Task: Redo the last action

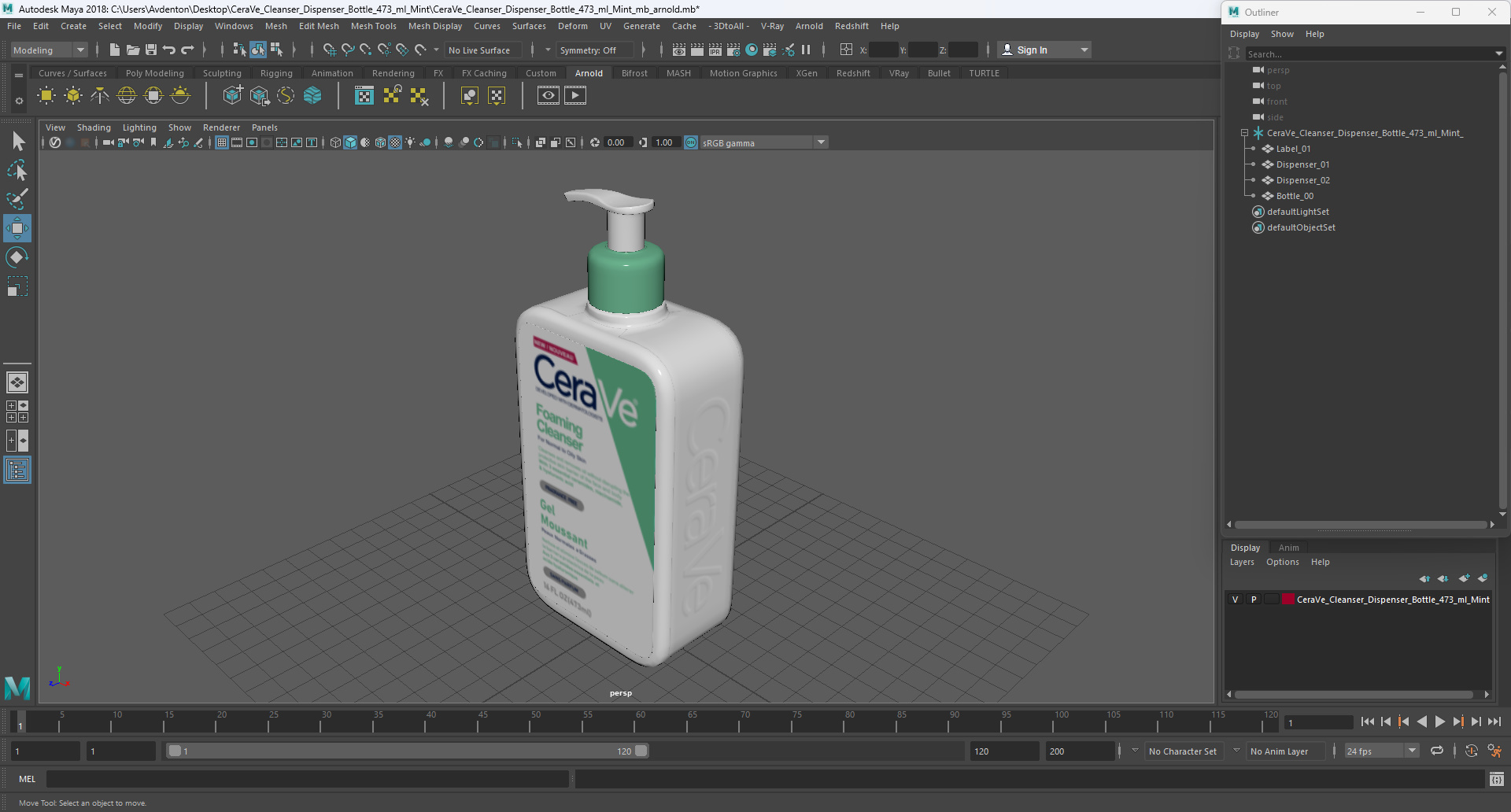Action: point(187,50)
